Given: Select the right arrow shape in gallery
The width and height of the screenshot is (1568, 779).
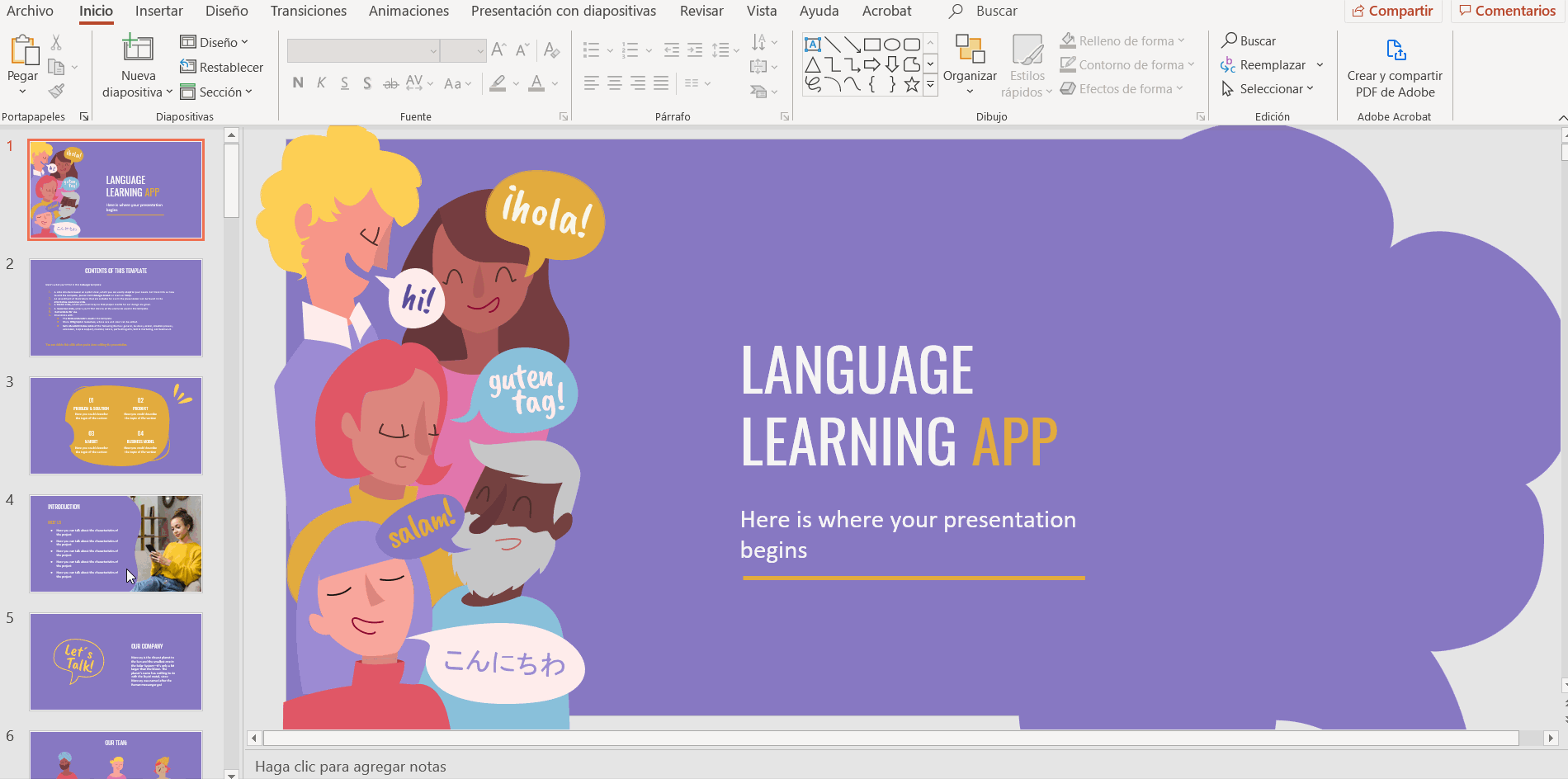Looking at the screenshot, I should tap(872, 64).
